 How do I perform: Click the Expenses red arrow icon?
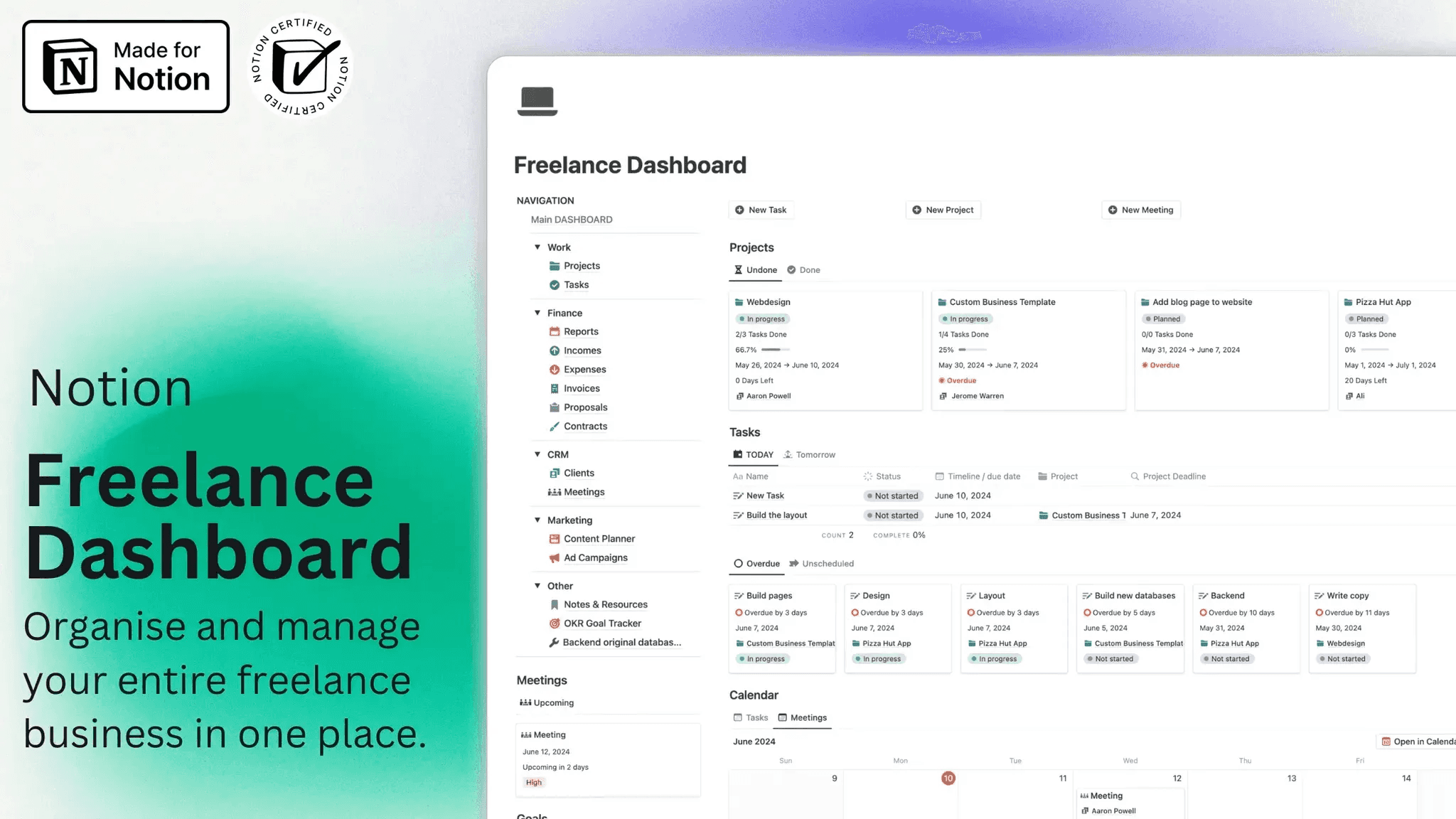(555, 370)
